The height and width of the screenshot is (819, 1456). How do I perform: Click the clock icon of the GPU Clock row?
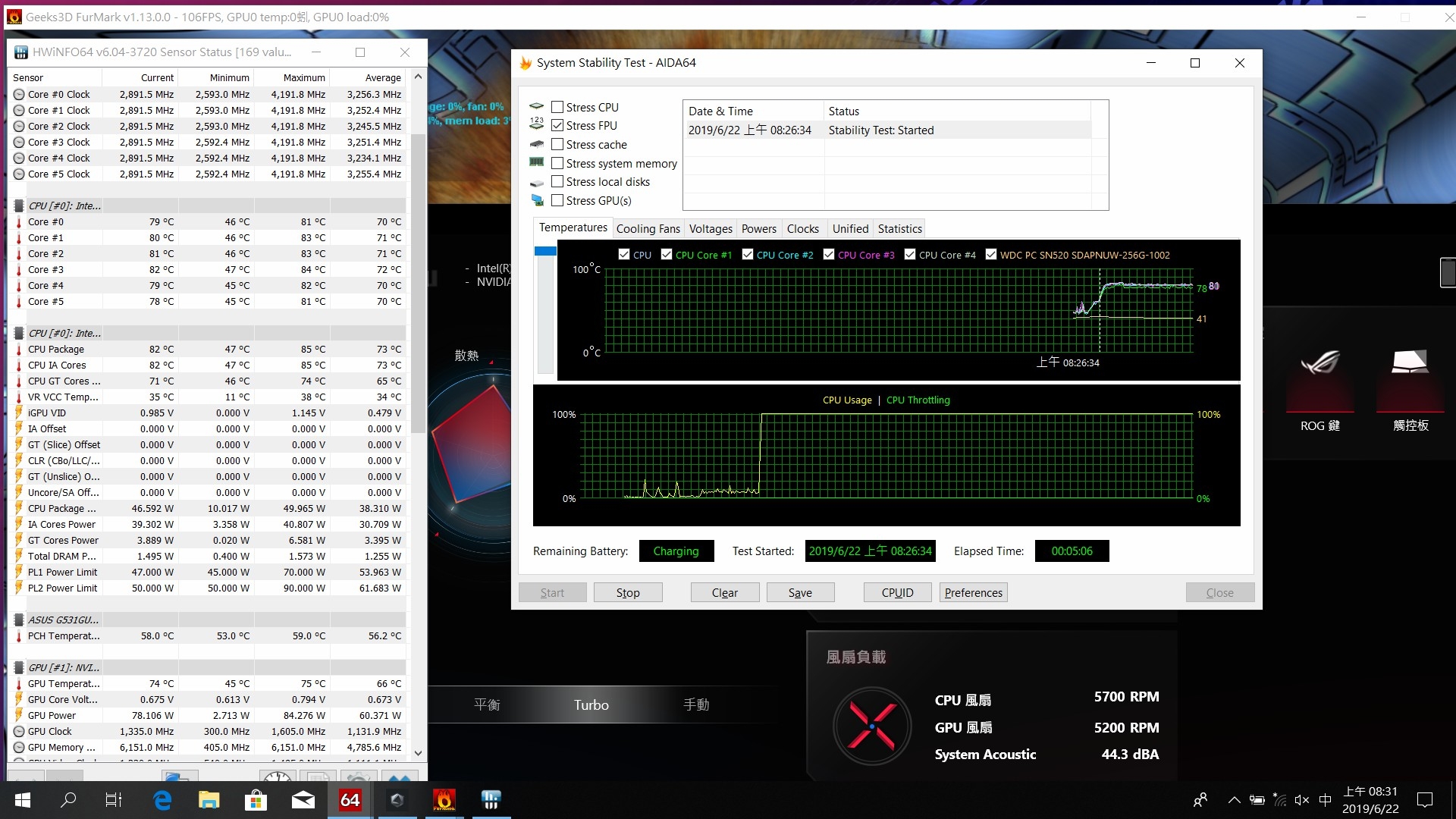pos(19,732)
